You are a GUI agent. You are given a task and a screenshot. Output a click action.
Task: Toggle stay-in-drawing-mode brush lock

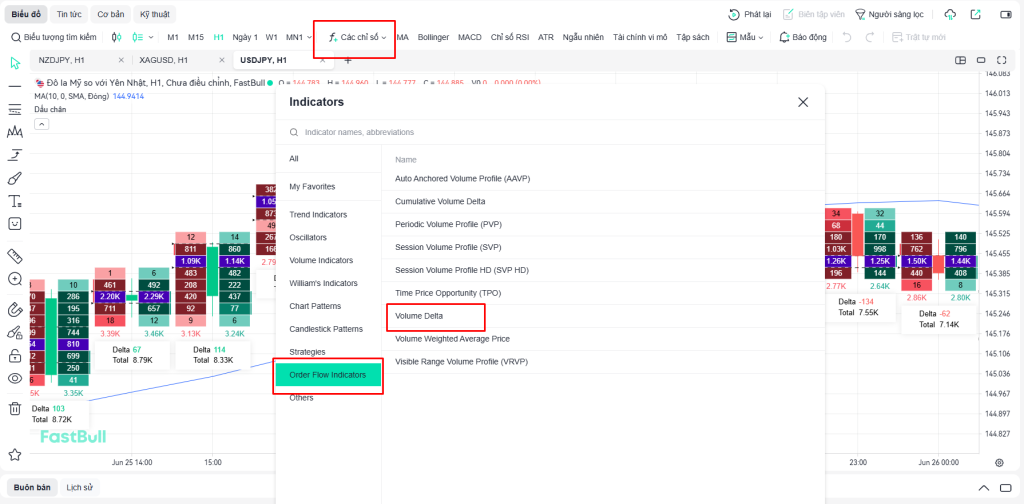(x=14, y=333)
